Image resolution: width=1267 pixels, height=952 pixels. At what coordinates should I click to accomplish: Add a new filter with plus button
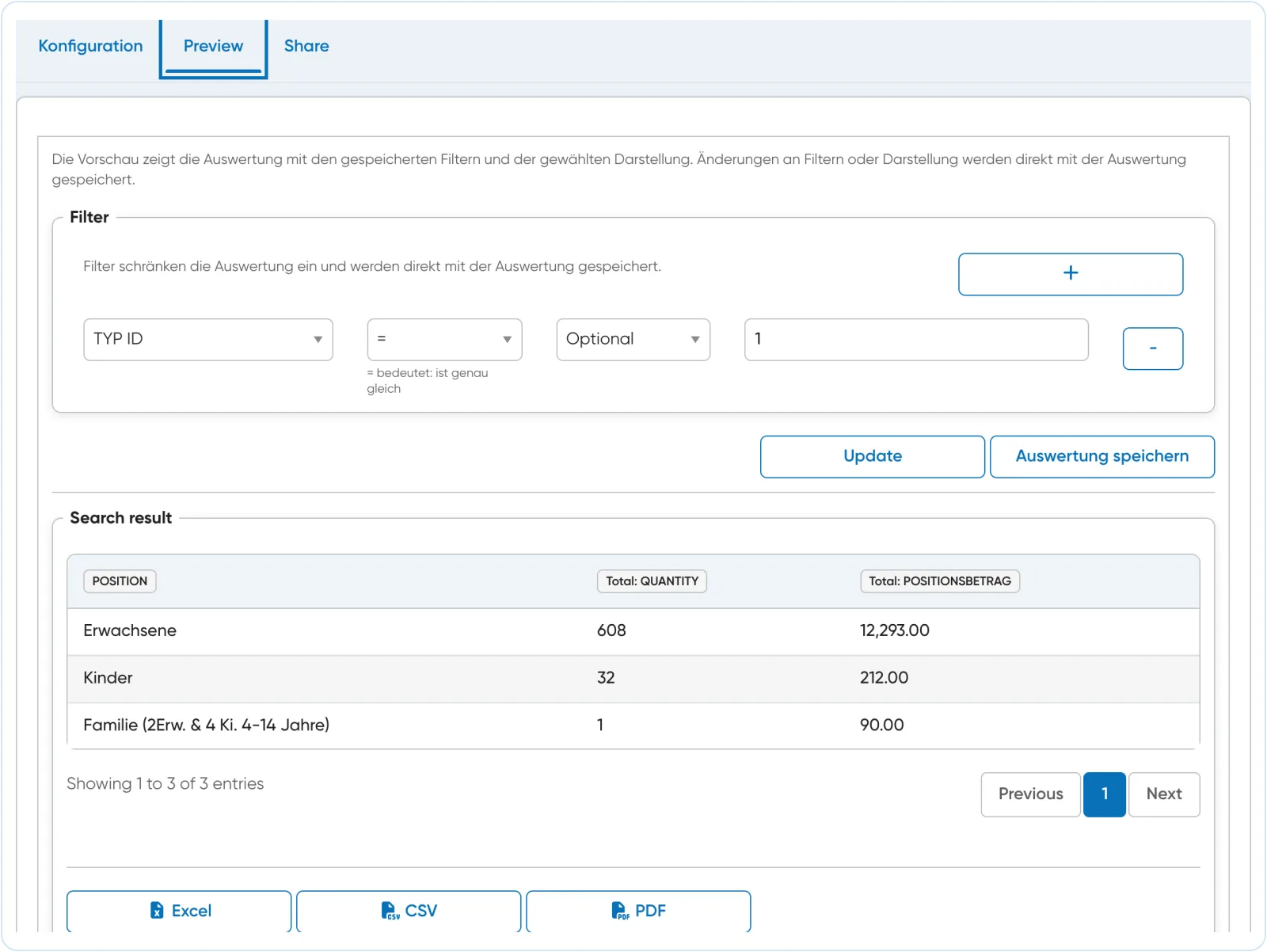click(x=1071, y=274)
